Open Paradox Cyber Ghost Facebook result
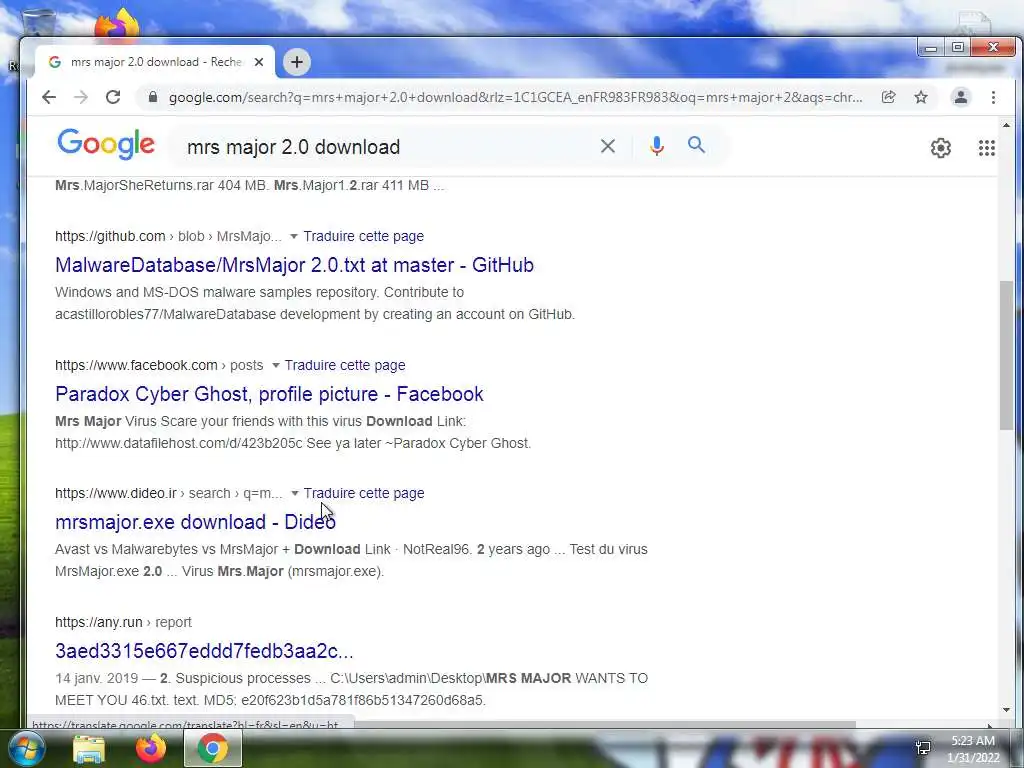Image resolution: width=1024 pixels, height=768 pixels. point(269,394)
